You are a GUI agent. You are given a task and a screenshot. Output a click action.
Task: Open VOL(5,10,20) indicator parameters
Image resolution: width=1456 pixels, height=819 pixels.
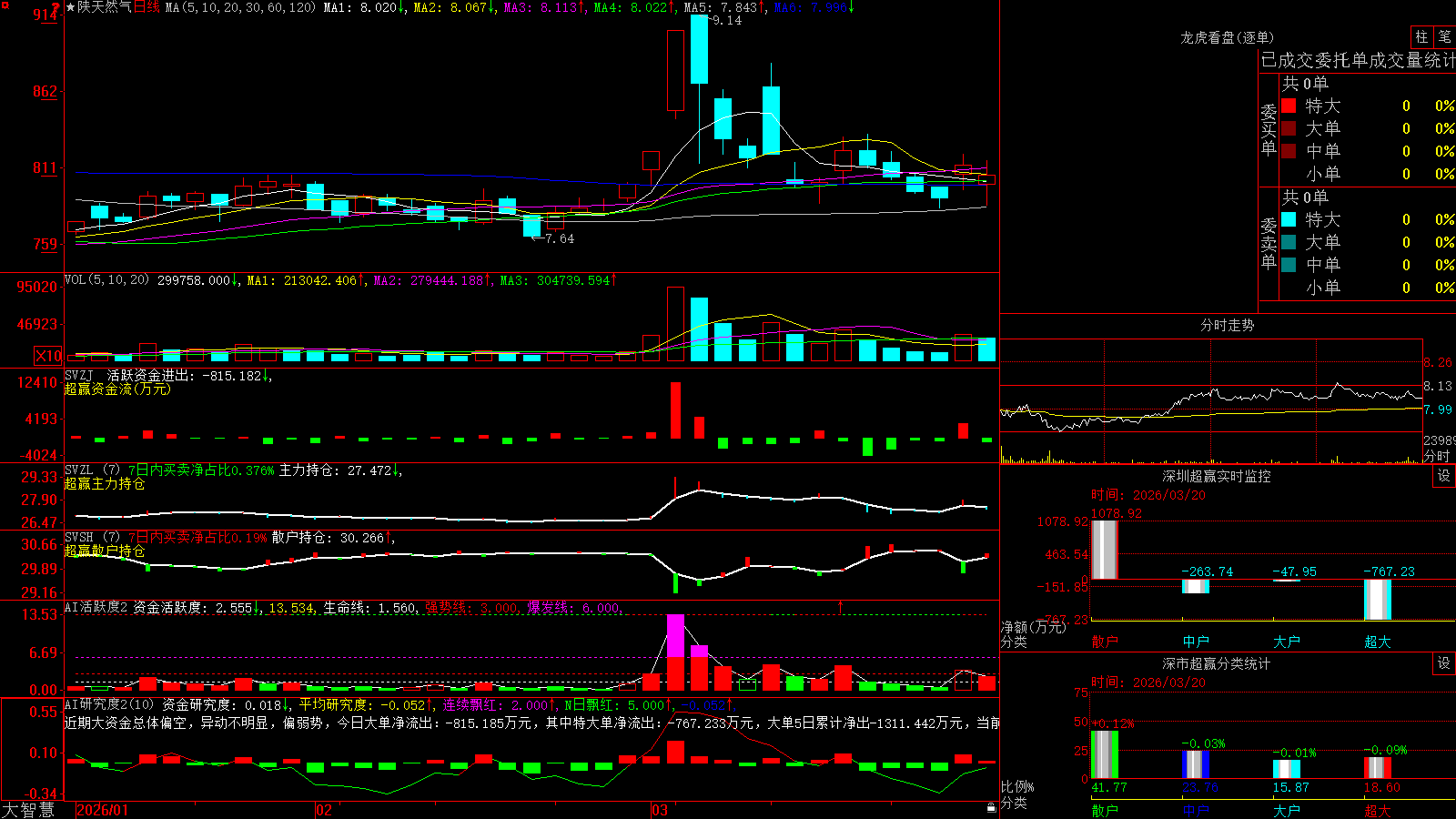(x=106, y=280)
